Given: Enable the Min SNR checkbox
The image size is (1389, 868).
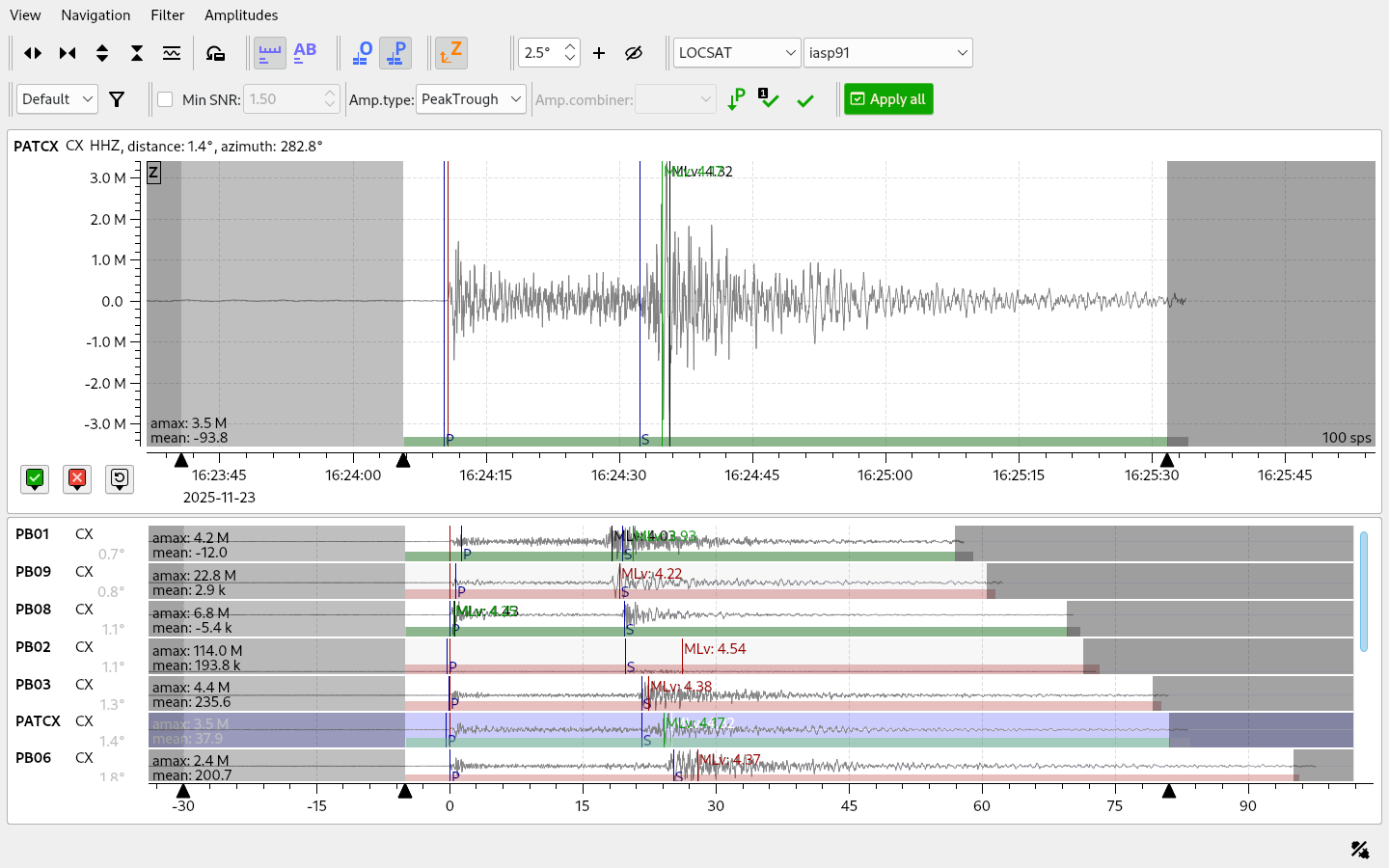Looking at the screenshot, I should click(x=165, y=99).
